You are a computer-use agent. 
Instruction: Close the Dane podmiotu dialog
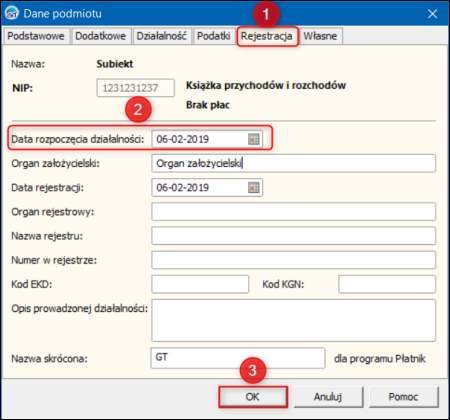tap(432, 14)
